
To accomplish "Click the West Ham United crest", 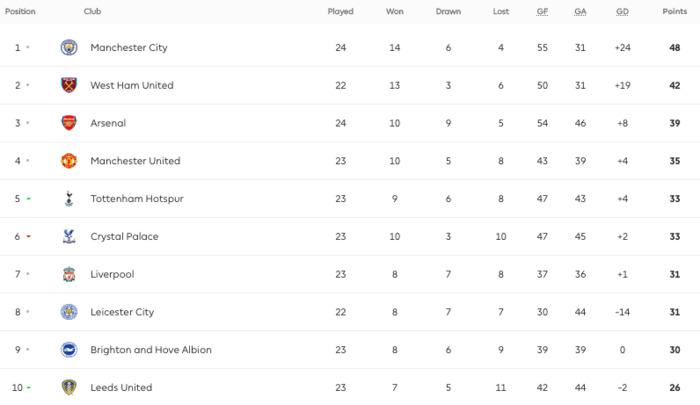I will [x=69, y=85].
